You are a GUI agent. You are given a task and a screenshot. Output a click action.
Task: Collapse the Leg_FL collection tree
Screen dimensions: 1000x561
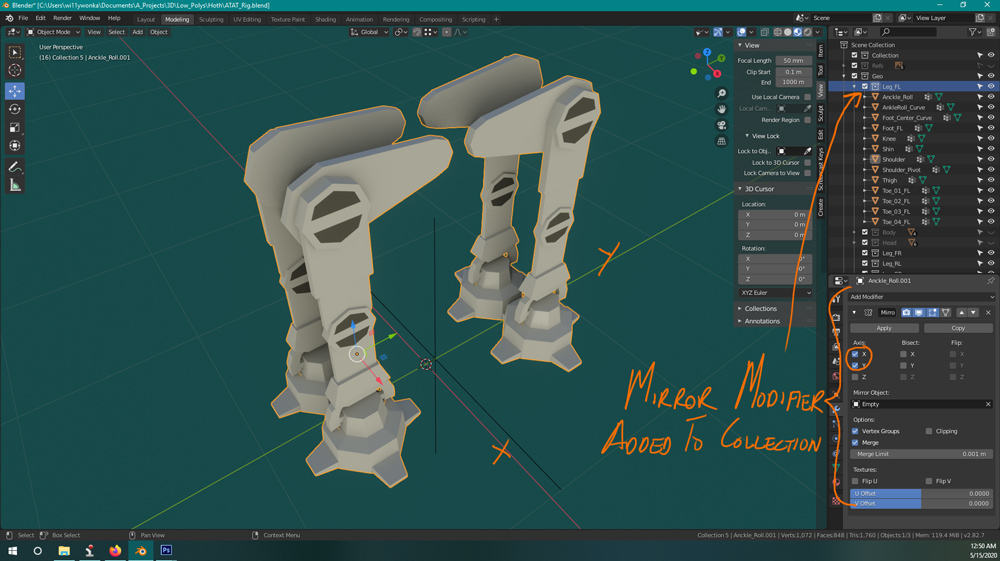855,87
